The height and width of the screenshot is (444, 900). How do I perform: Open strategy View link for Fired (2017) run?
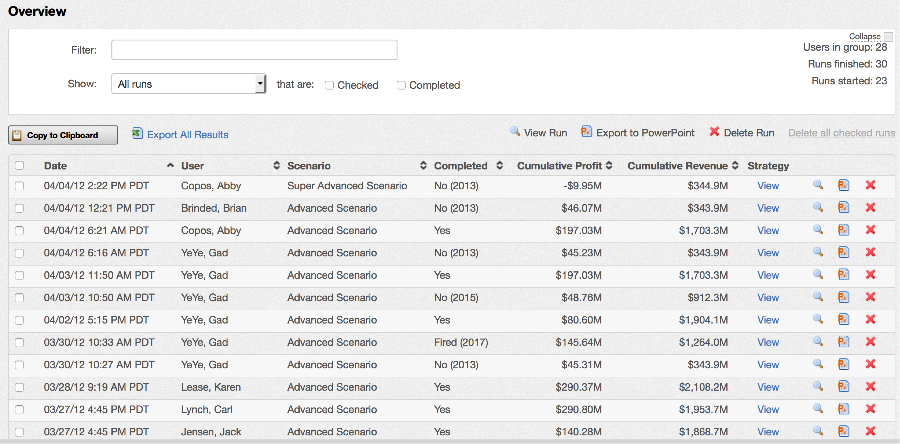[x=768, y=342]
